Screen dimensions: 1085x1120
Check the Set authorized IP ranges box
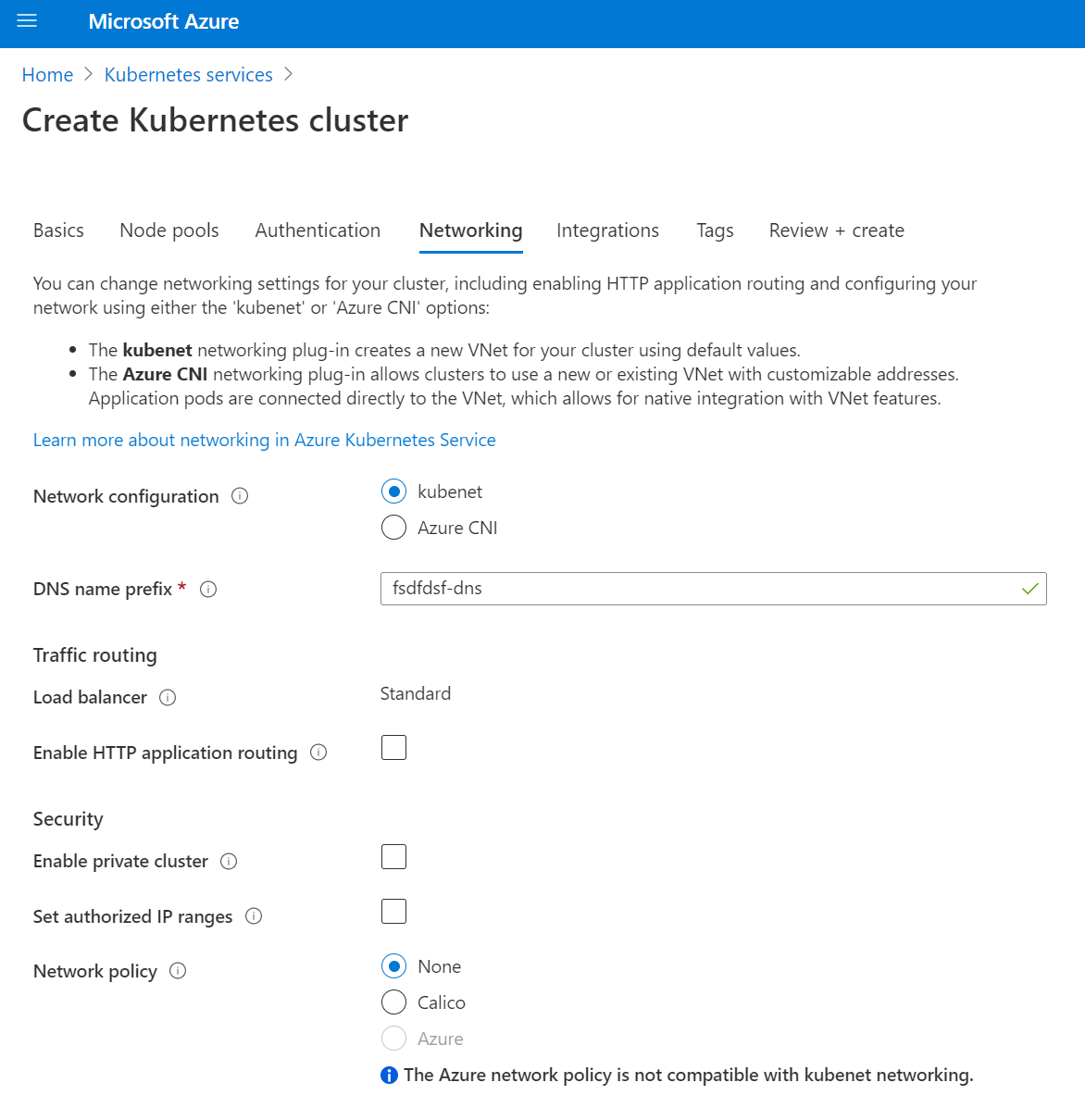[x=393, y=911]
